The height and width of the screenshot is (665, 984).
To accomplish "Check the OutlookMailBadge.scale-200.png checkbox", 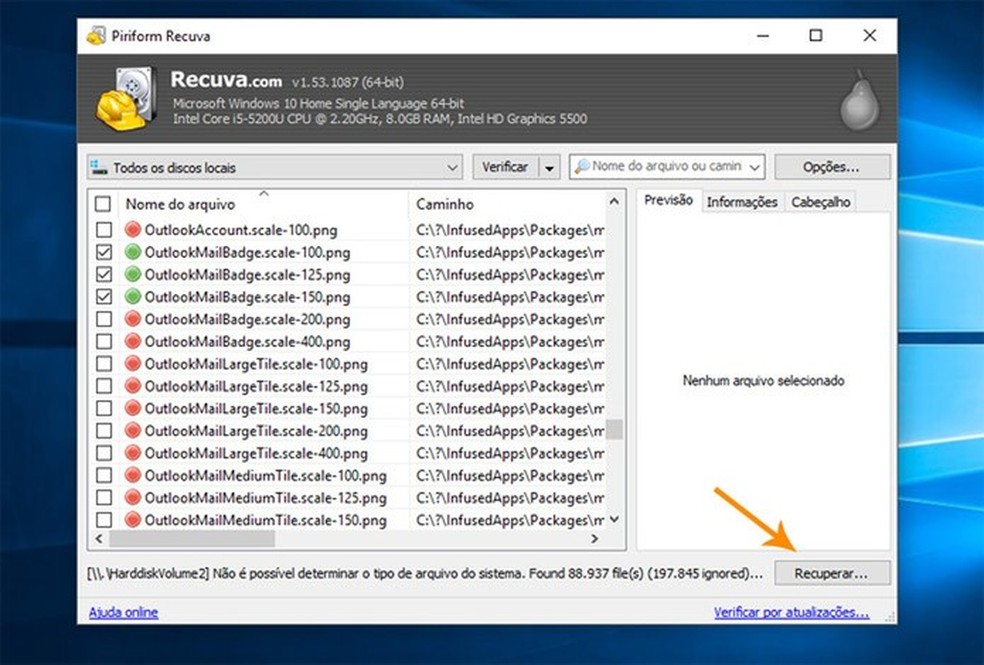I will 103,319.
